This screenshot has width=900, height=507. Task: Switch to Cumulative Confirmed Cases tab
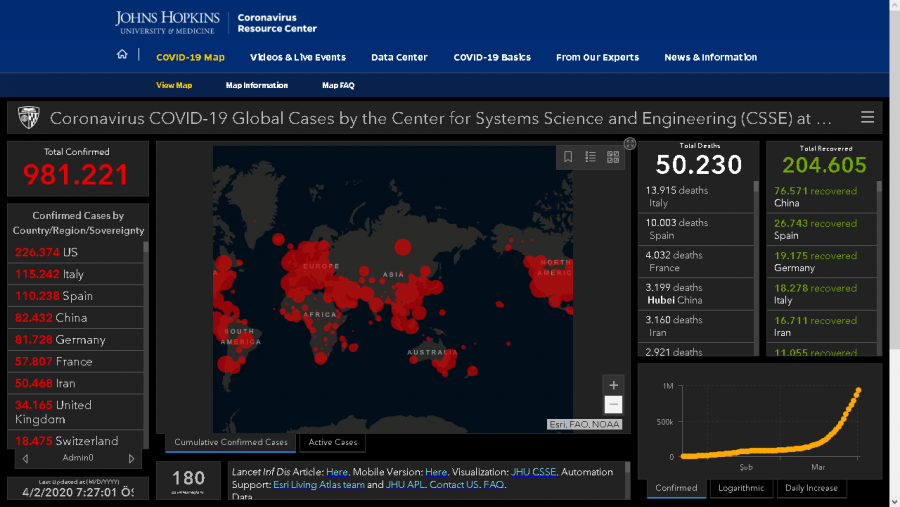coord(231,442)
